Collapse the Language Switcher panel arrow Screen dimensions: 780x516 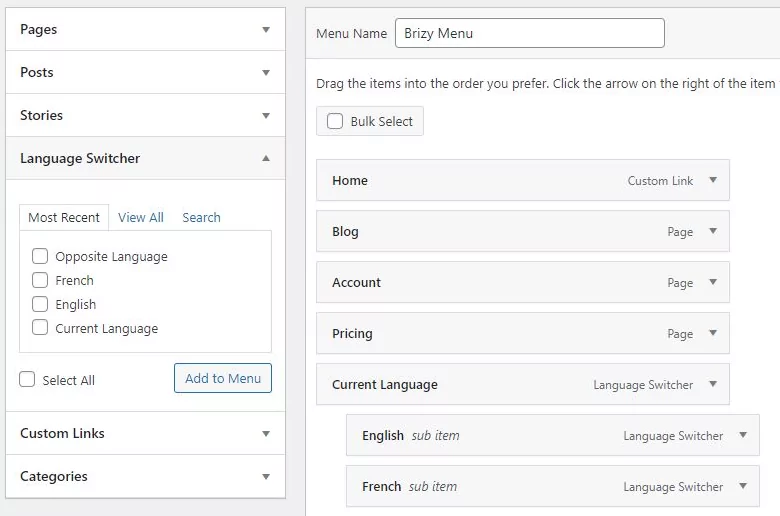coord(266,158)
